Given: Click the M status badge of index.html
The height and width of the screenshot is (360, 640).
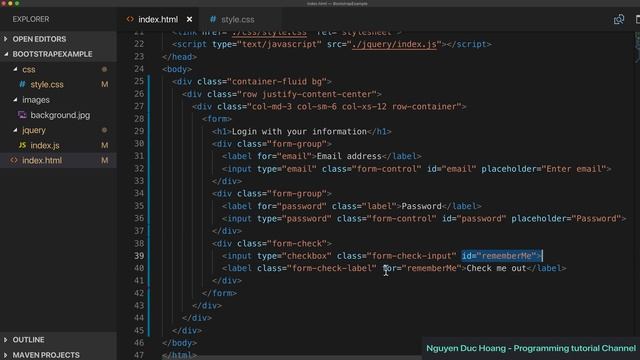Looking at the screenshot, I should pos(105,160).
